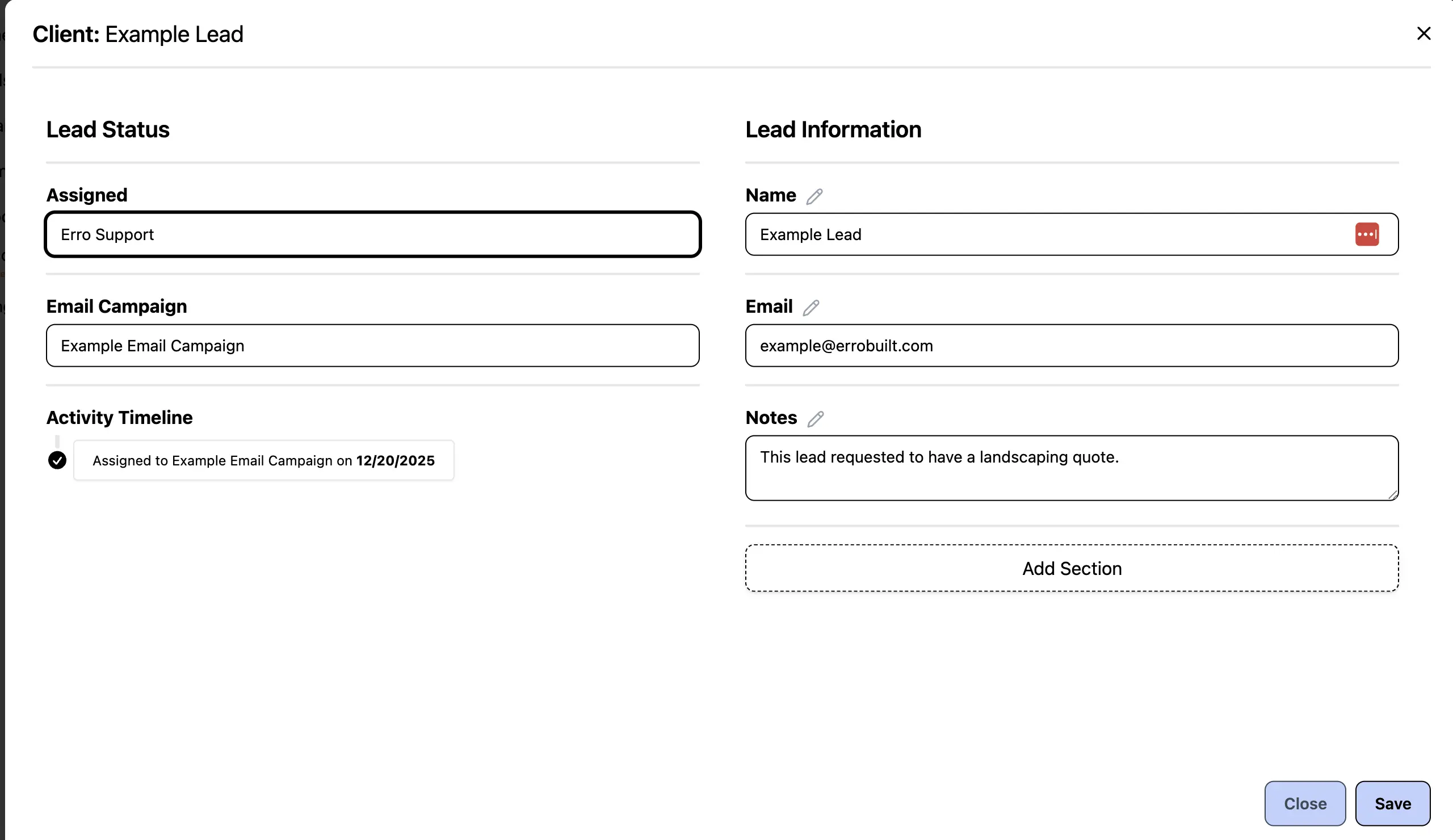This screenshot has height=840, width=1453.
Task: Click the pencil edit icon beside Name
Action: pos(814,196)
